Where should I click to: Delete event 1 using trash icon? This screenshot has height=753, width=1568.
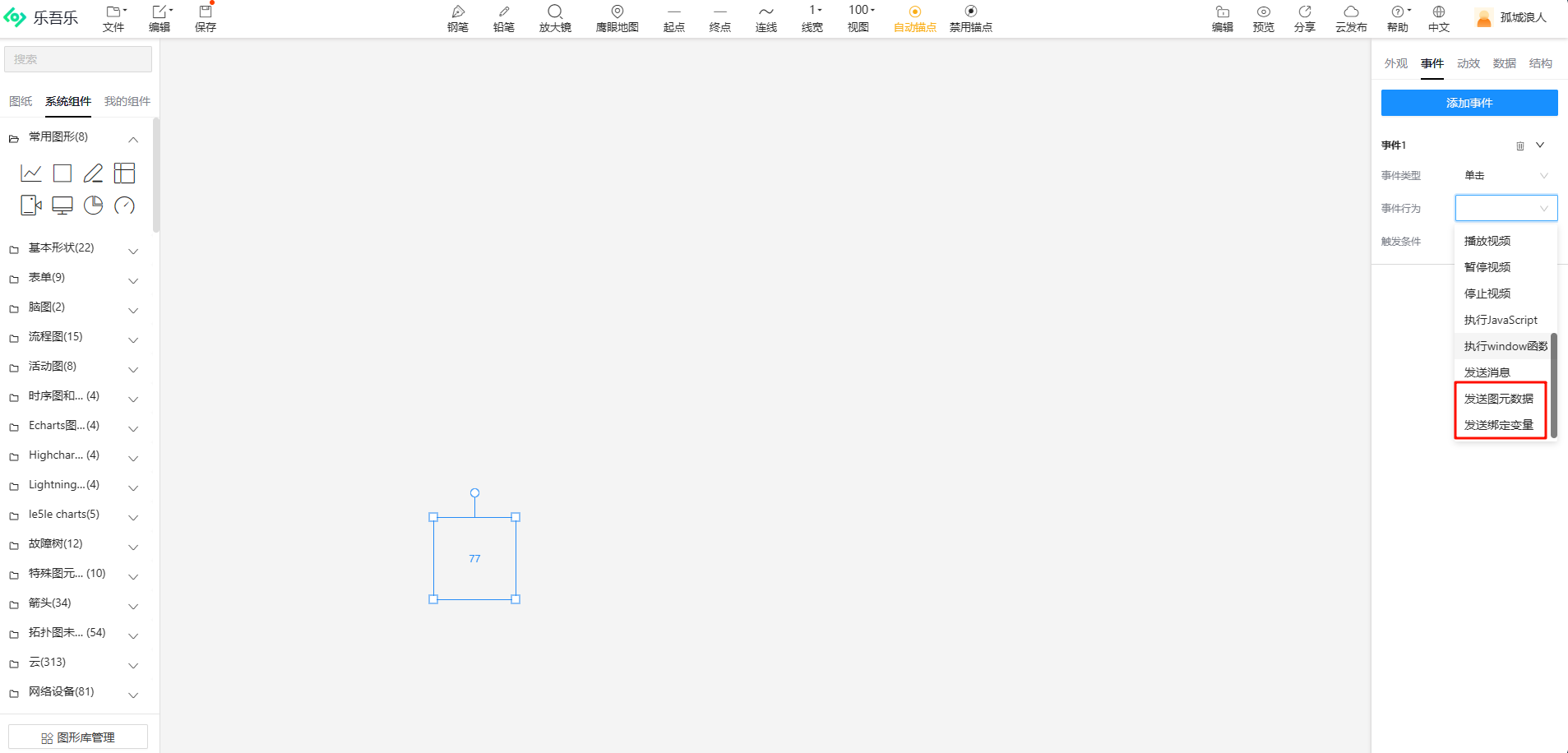click(1519, 146)
